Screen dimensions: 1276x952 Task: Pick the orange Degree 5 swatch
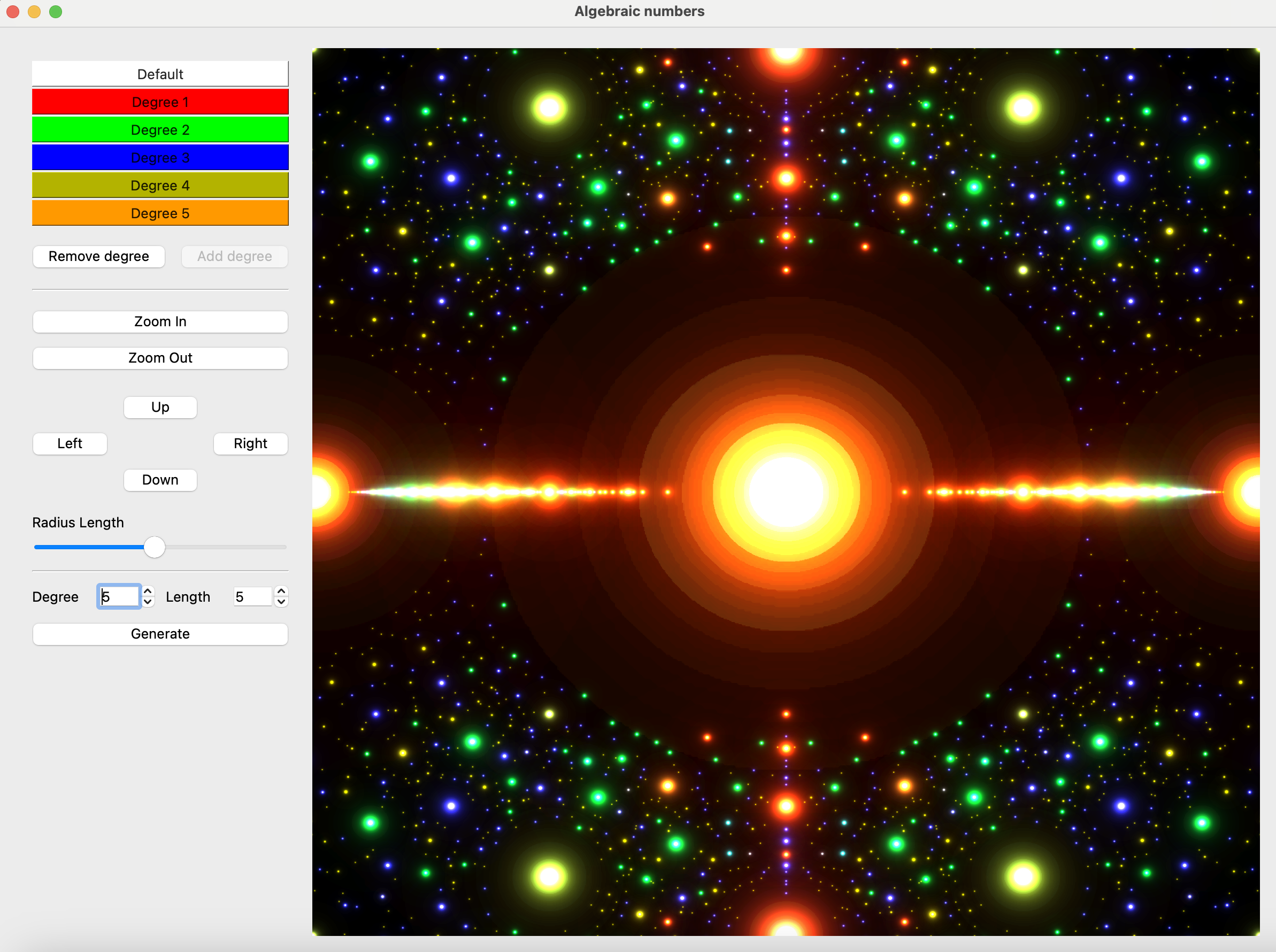[x=160, y=213]
